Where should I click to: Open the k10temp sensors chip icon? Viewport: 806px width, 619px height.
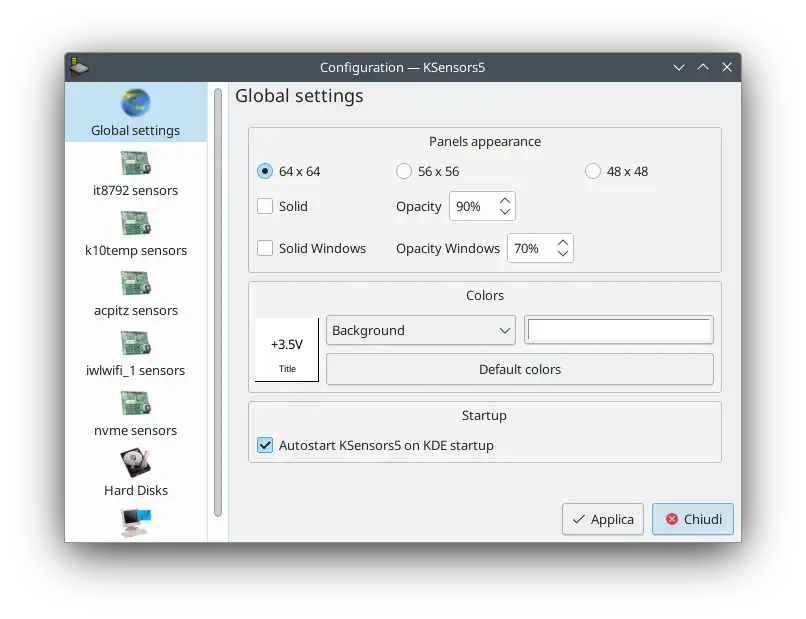(136, 223)
